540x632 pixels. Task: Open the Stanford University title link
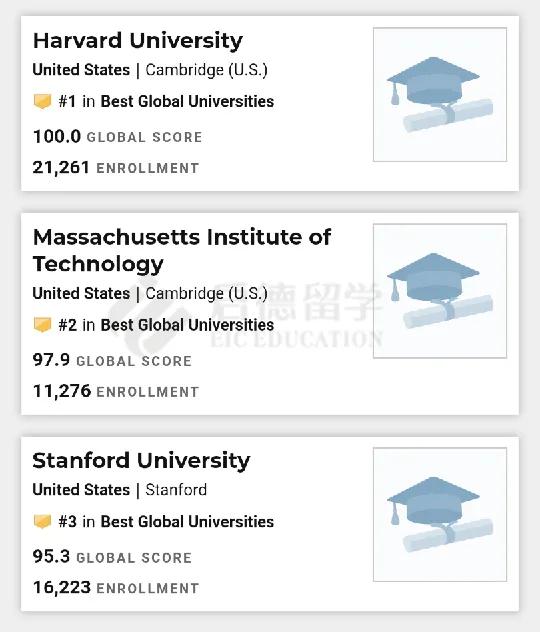[x=141, y=461]
